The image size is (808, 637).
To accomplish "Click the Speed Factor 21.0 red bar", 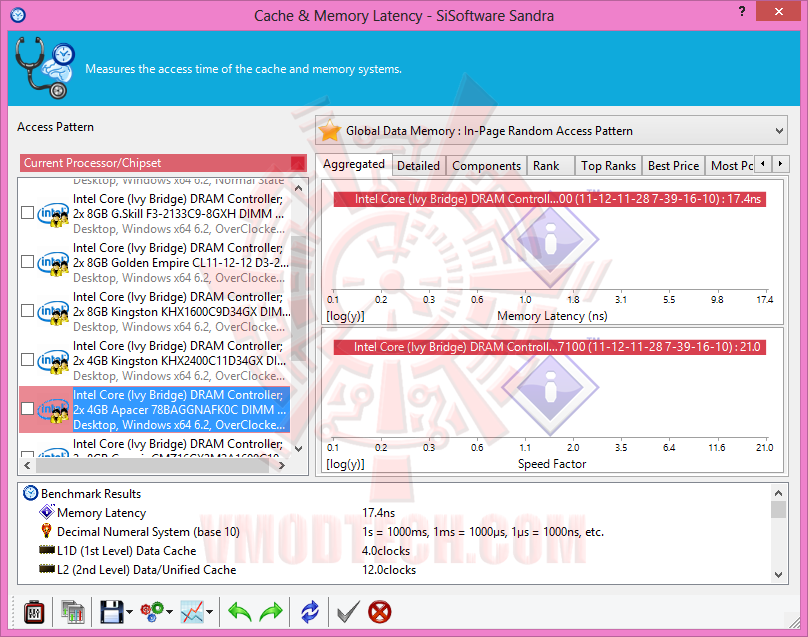I will 550,347.
